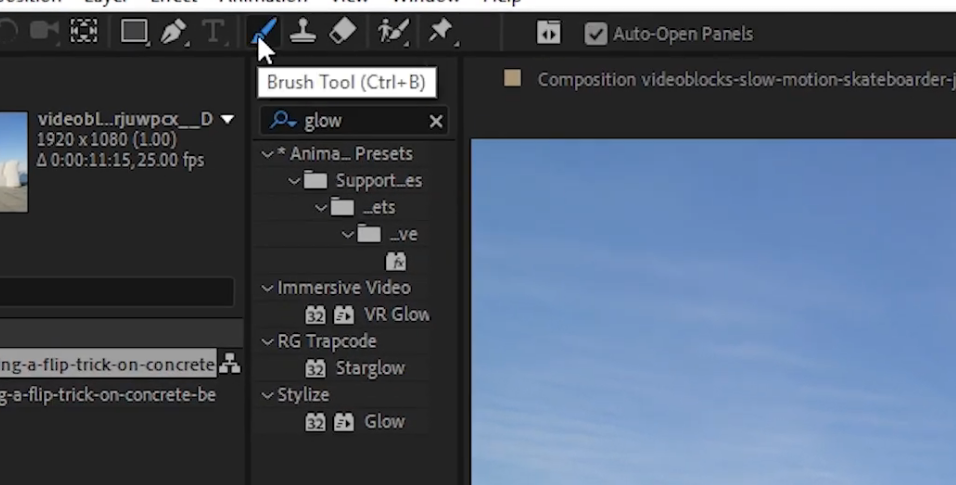Open dropdown triangle next to project item name
The image size is (956, 485).
click(227, 119)
